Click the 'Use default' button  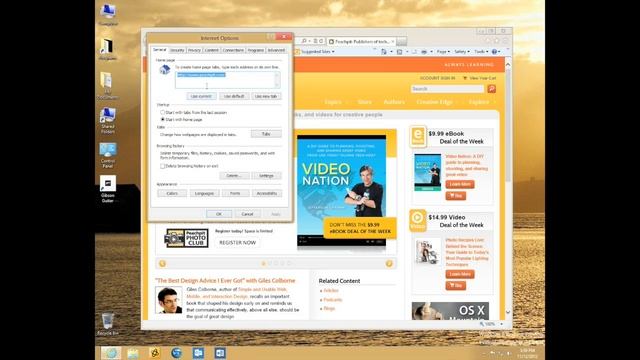click(x=234, y=96)
